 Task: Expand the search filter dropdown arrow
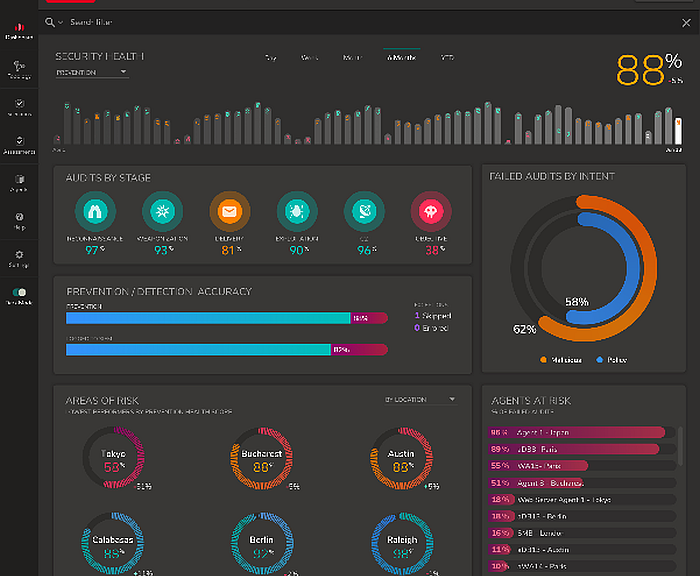click(x=61, y=21)
